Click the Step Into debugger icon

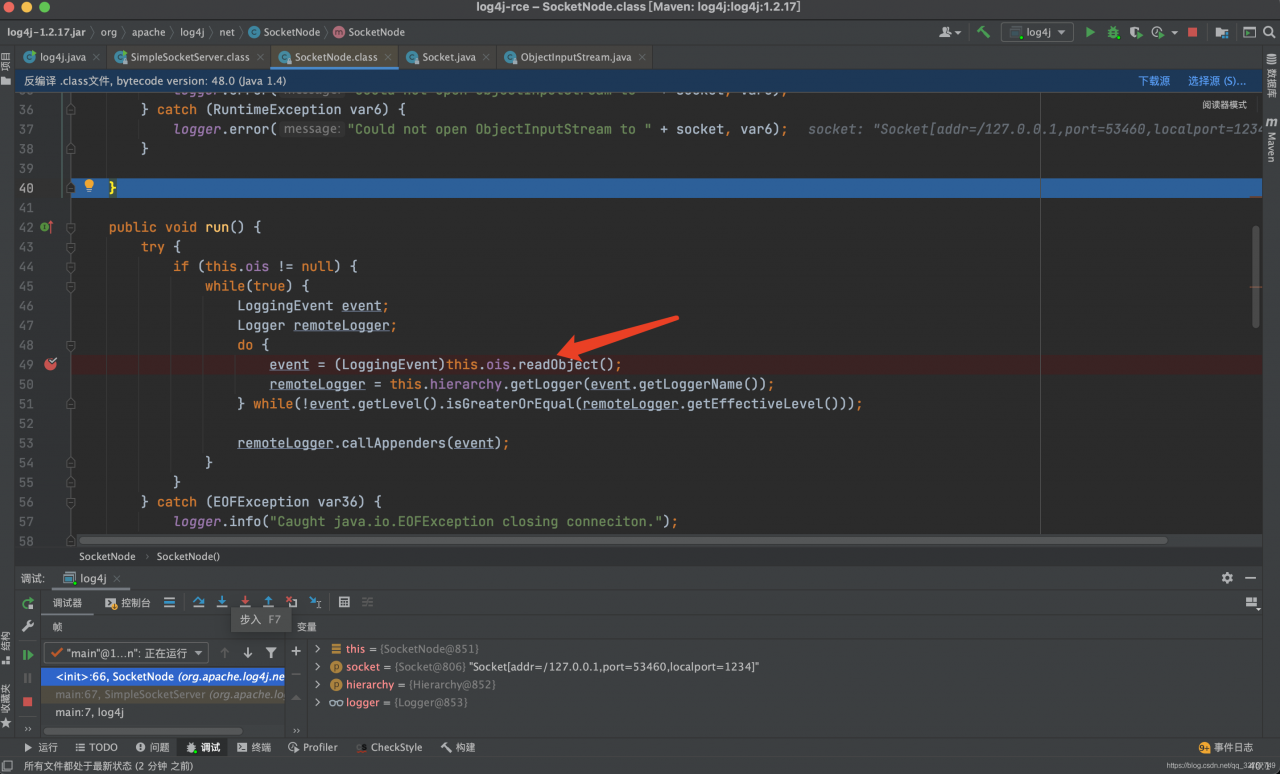[222, 602]
